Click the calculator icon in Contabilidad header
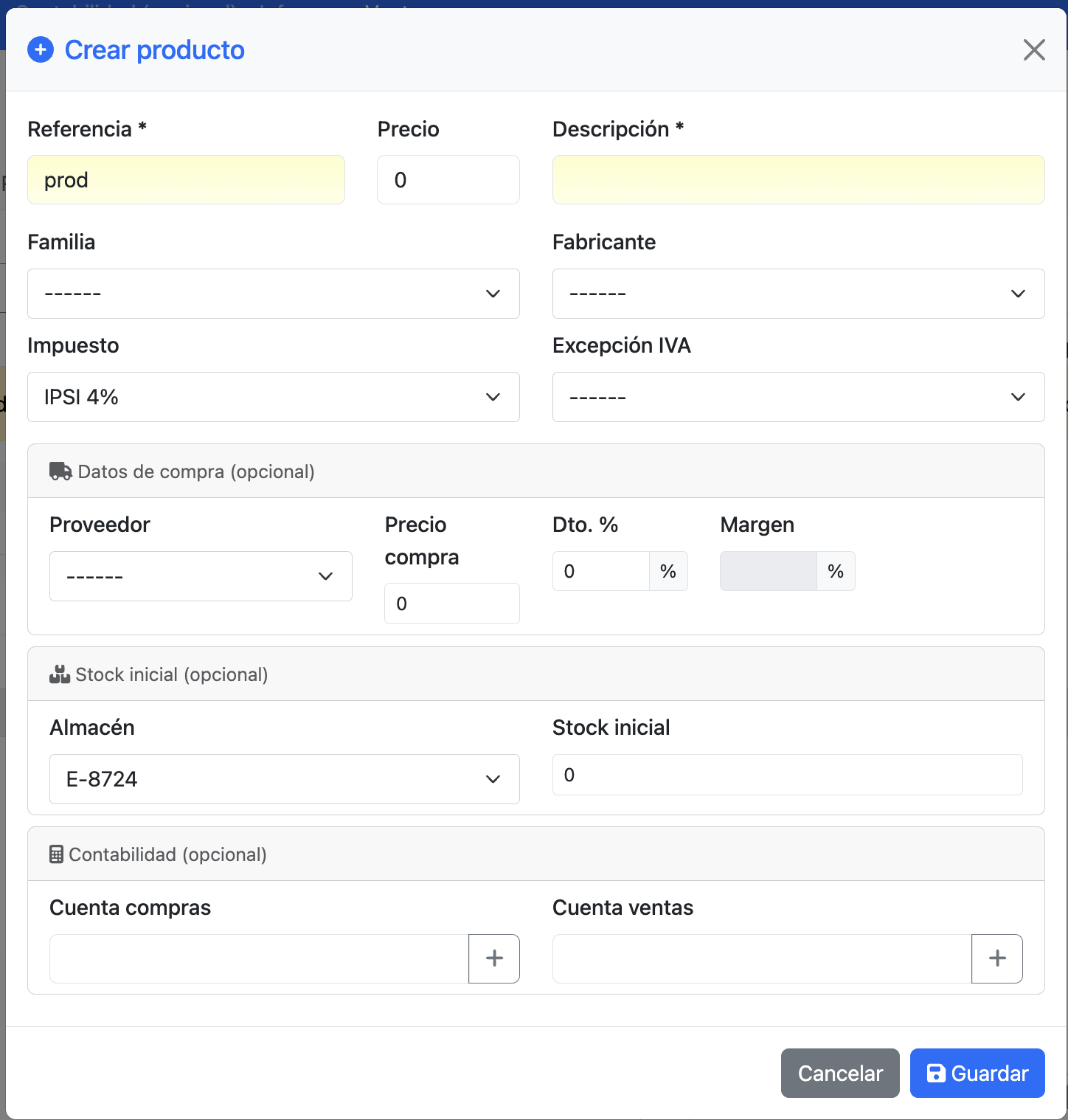The width and height of the screenshot is (1068, 1120). (56, 854)
